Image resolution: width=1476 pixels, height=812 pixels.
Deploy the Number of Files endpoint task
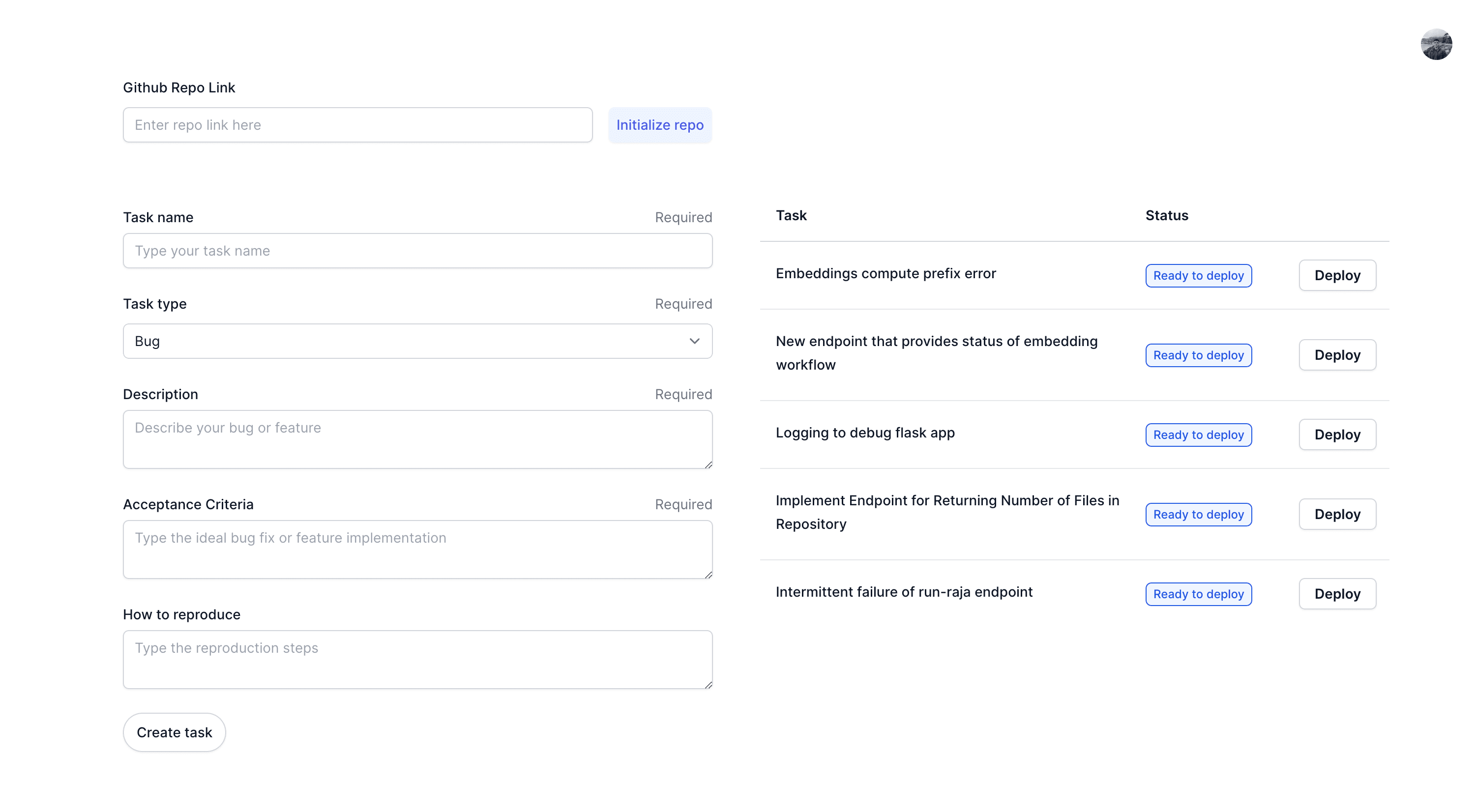(x=1337, y=514)
